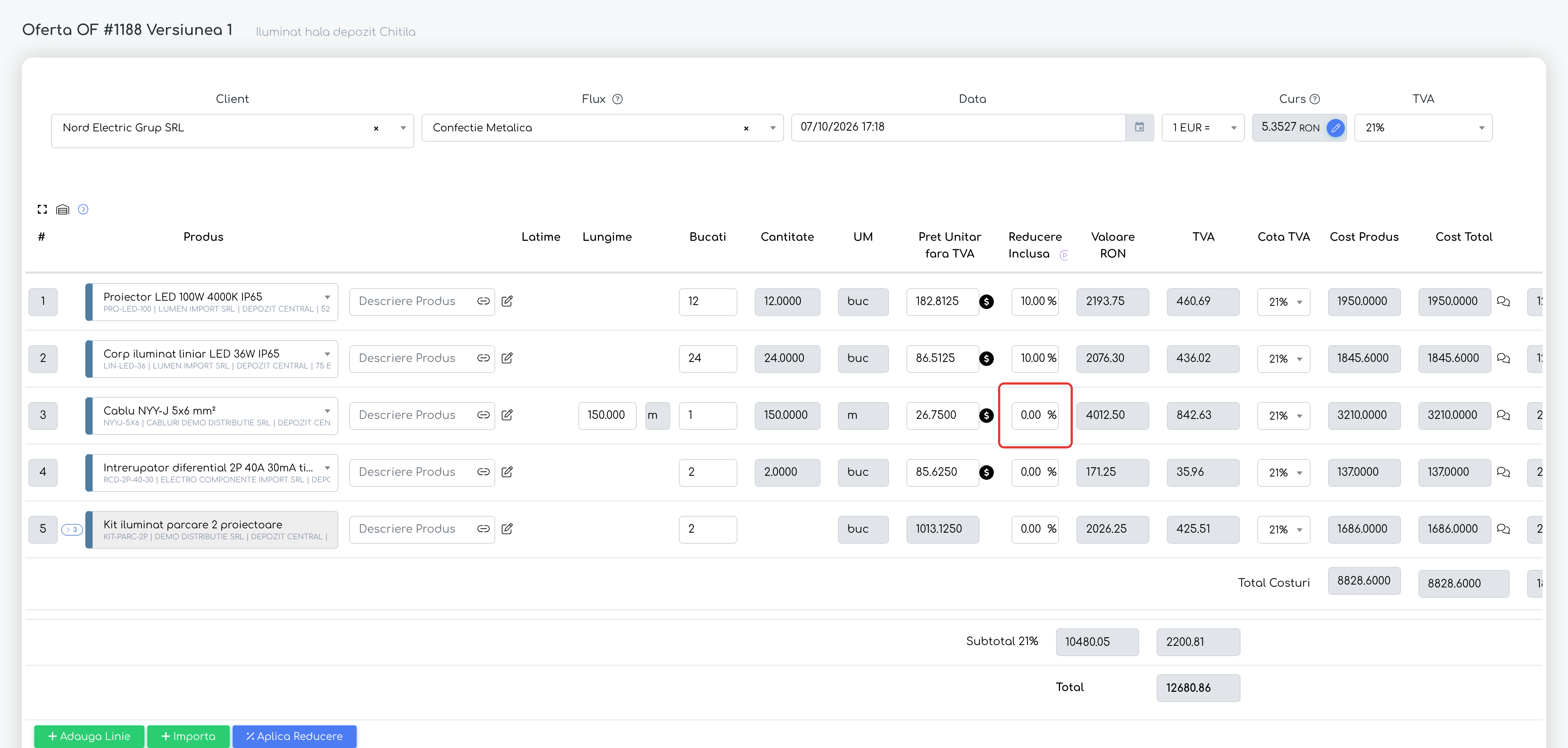Image resolution: width=1568 pixels, height=748 pixels.
Task: Open the header TVA 21% dropdown
Action: [1423, 128]
